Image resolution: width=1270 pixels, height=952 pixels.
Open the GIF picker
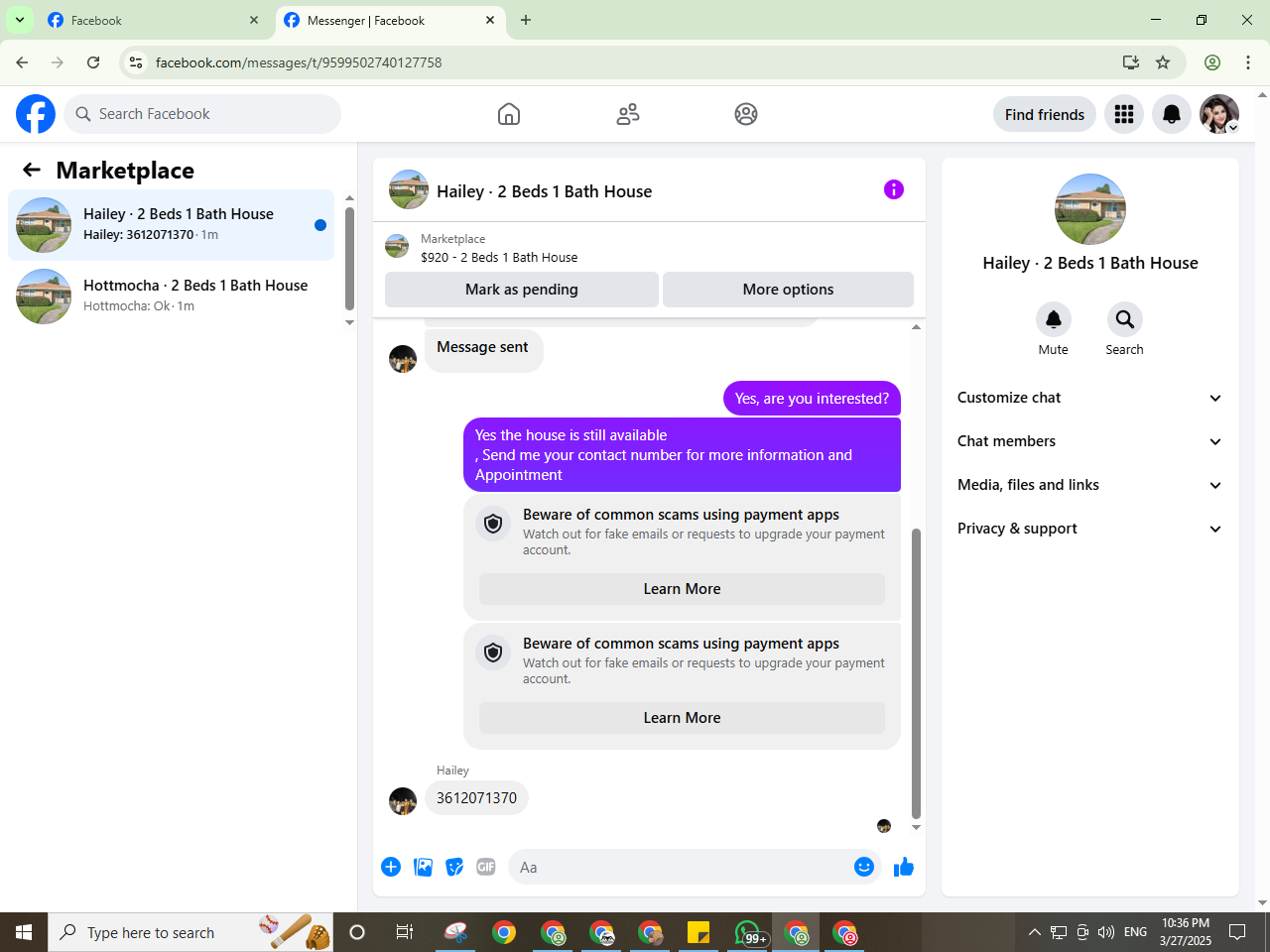click(486, 867)
